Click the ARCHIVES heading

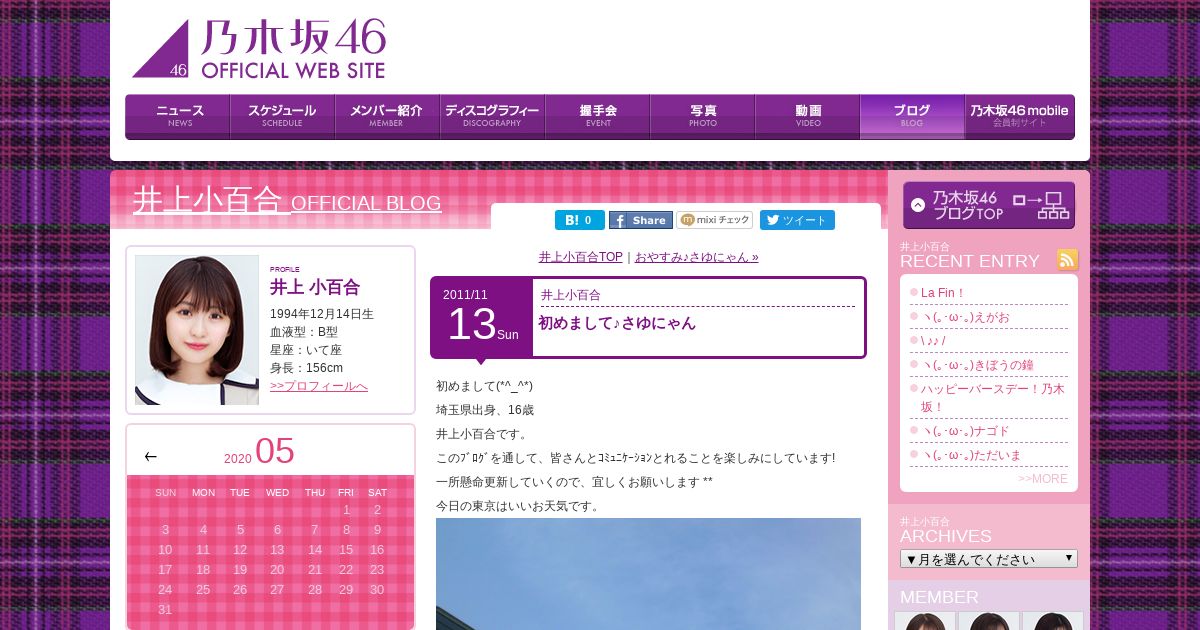point(946,536)
